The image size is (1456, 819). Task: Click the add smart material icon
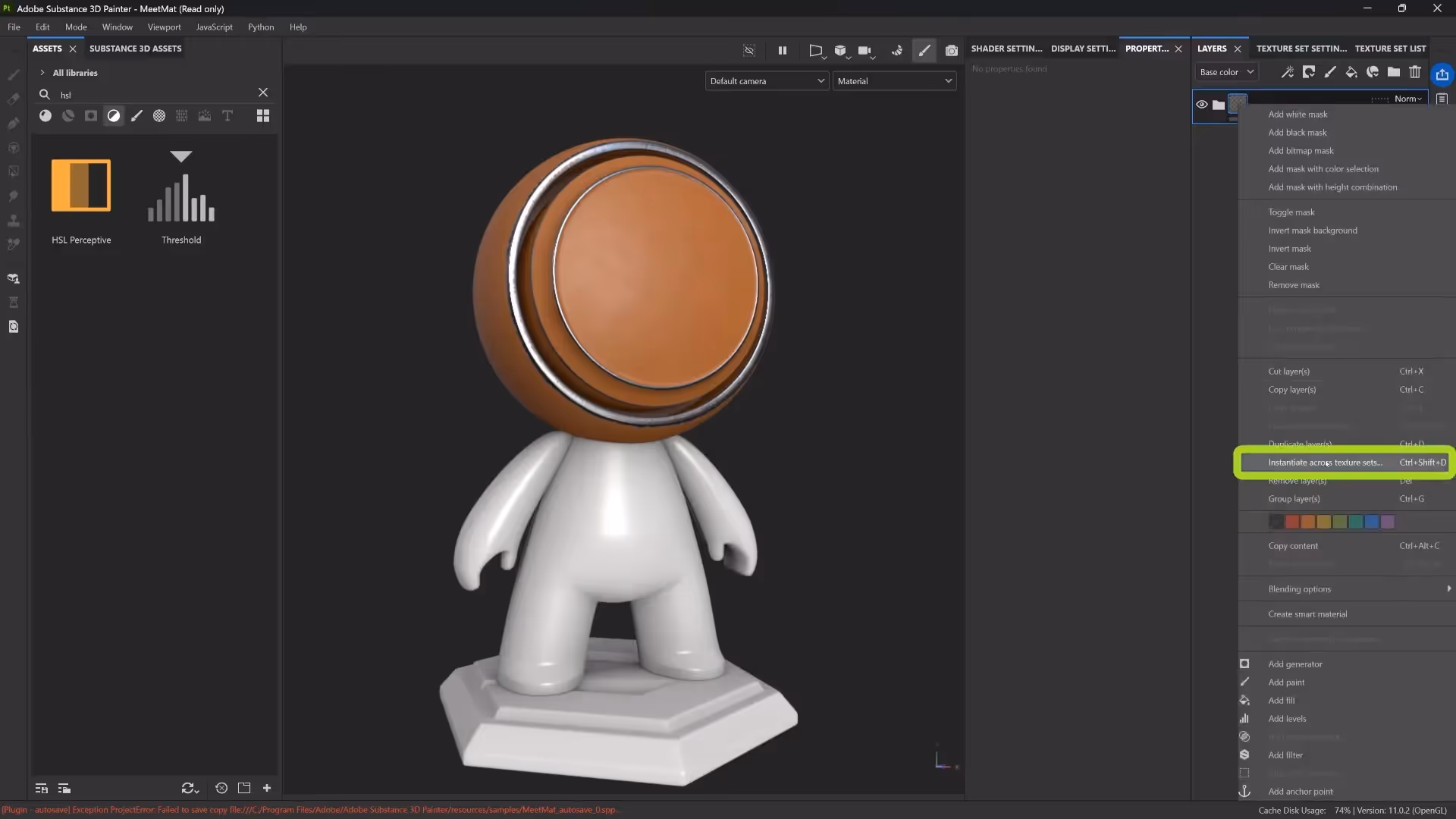pyautogui.click(x=1373, y=72)
